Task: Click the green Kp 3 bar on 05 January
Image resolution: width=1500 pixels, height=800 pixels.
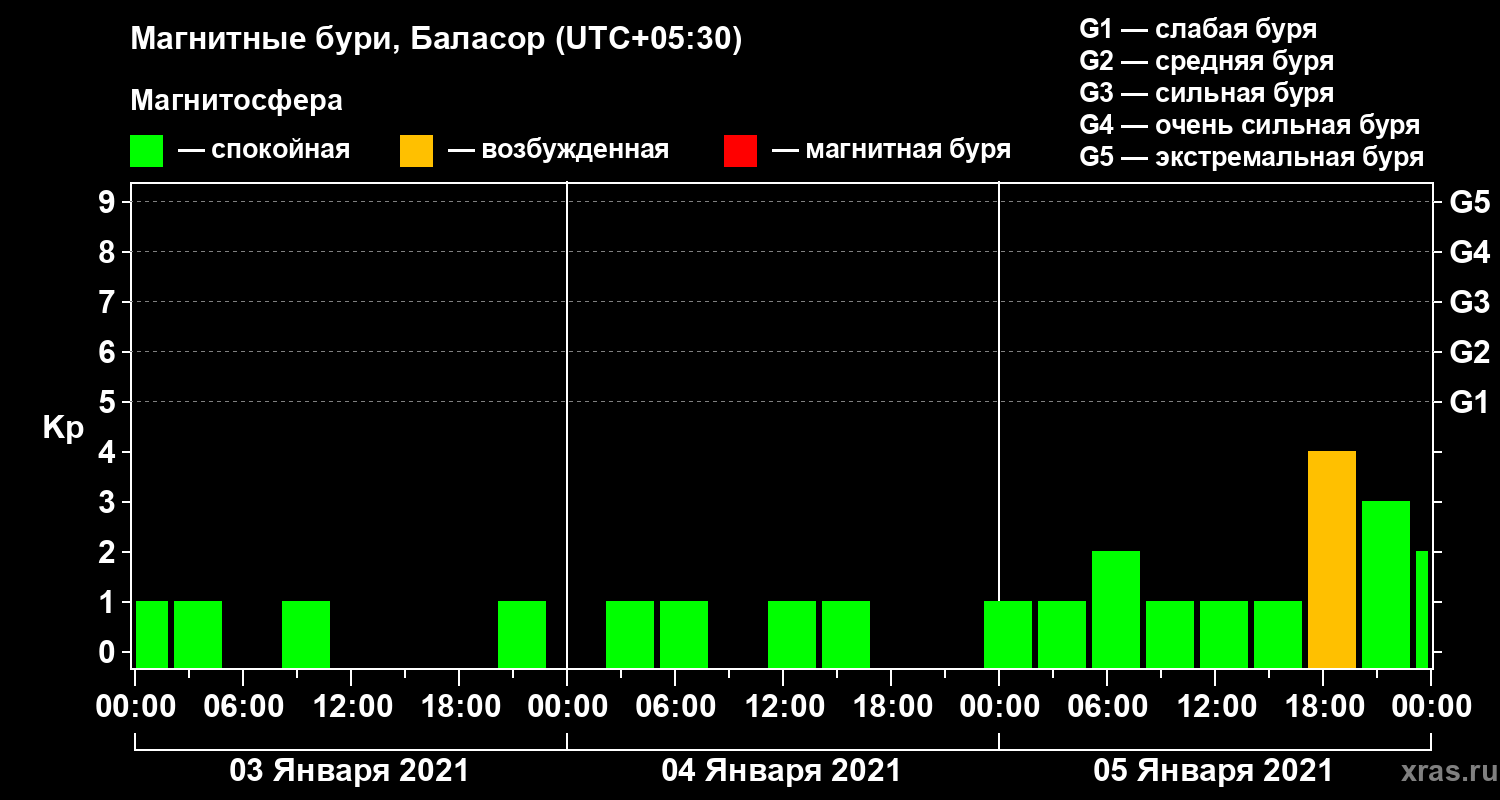Action: (1386, 584)
